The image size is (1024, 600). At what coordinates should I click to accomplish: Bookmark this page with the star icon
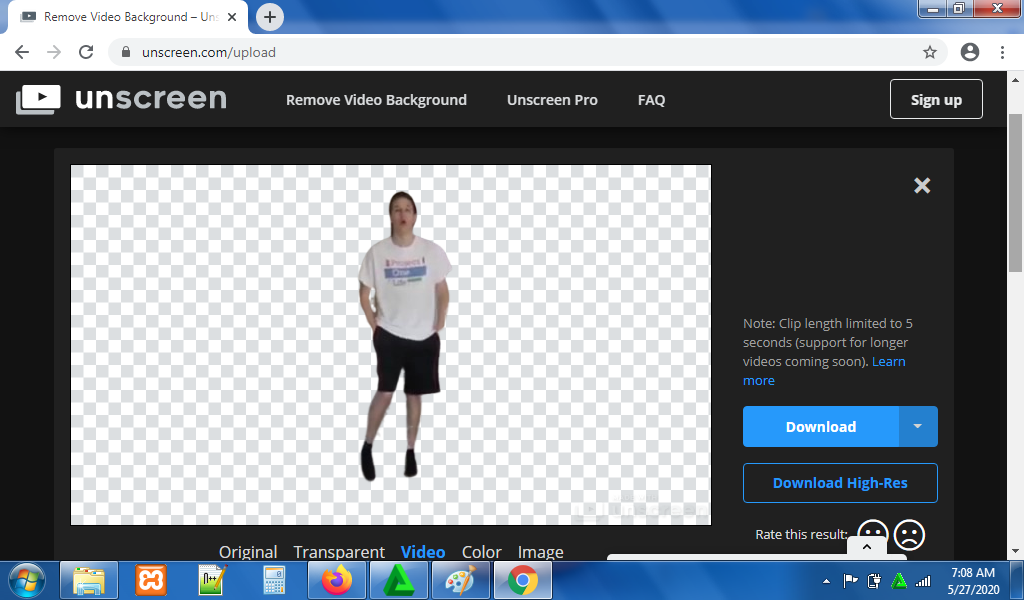click(930, 52)
